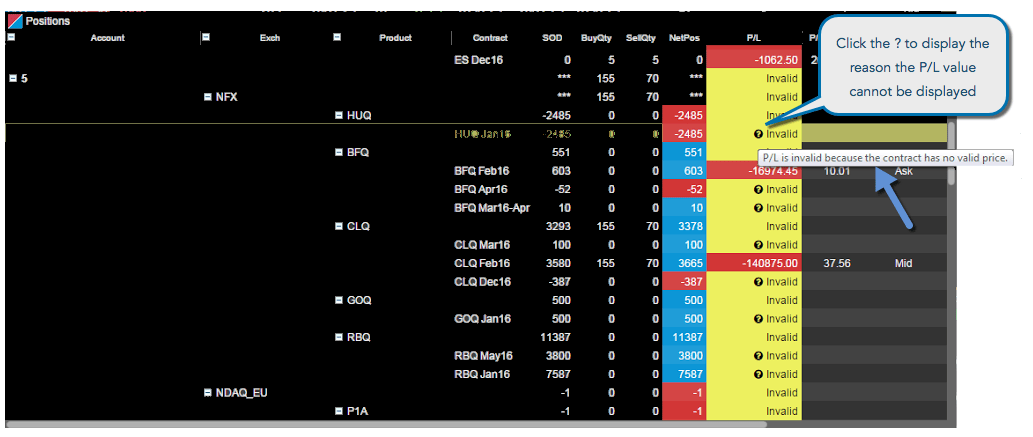Collapse the HUQ product group
Viewport: 1033px width, 437px height.
click(x=339, y=115)
